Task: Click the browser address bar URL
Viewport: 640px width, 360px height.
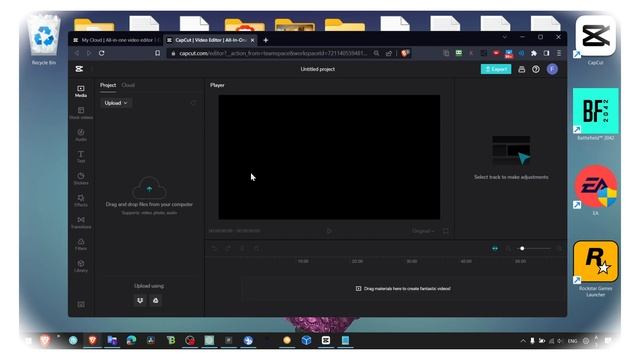Action: pos(273,53)
